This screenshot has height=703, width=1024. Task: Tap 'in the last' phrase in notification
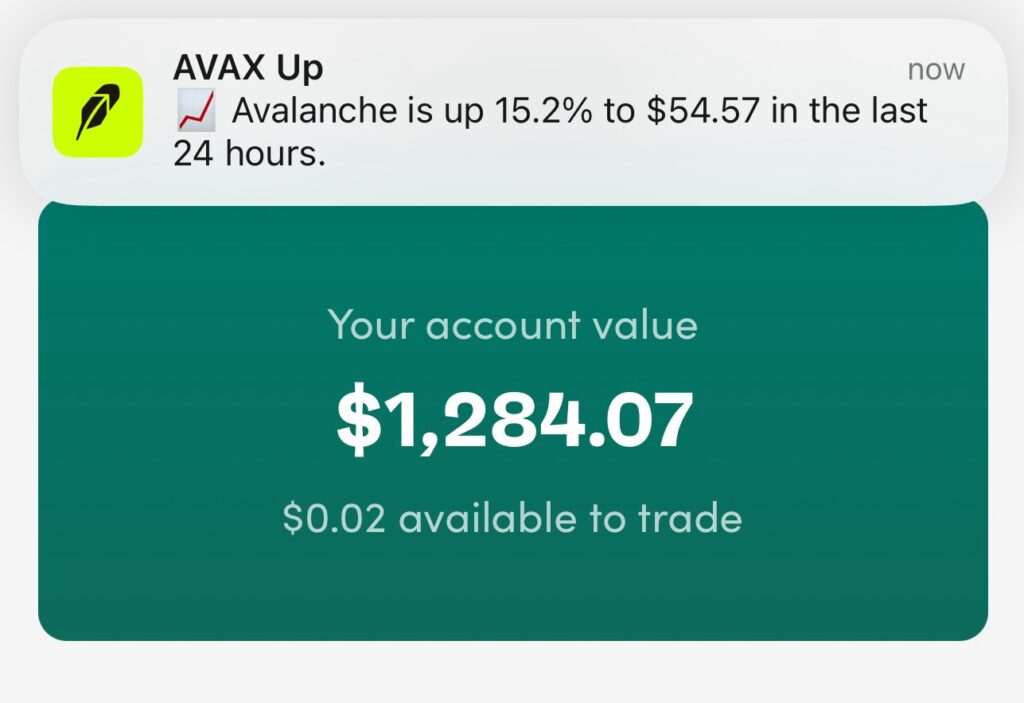[850, 110]
